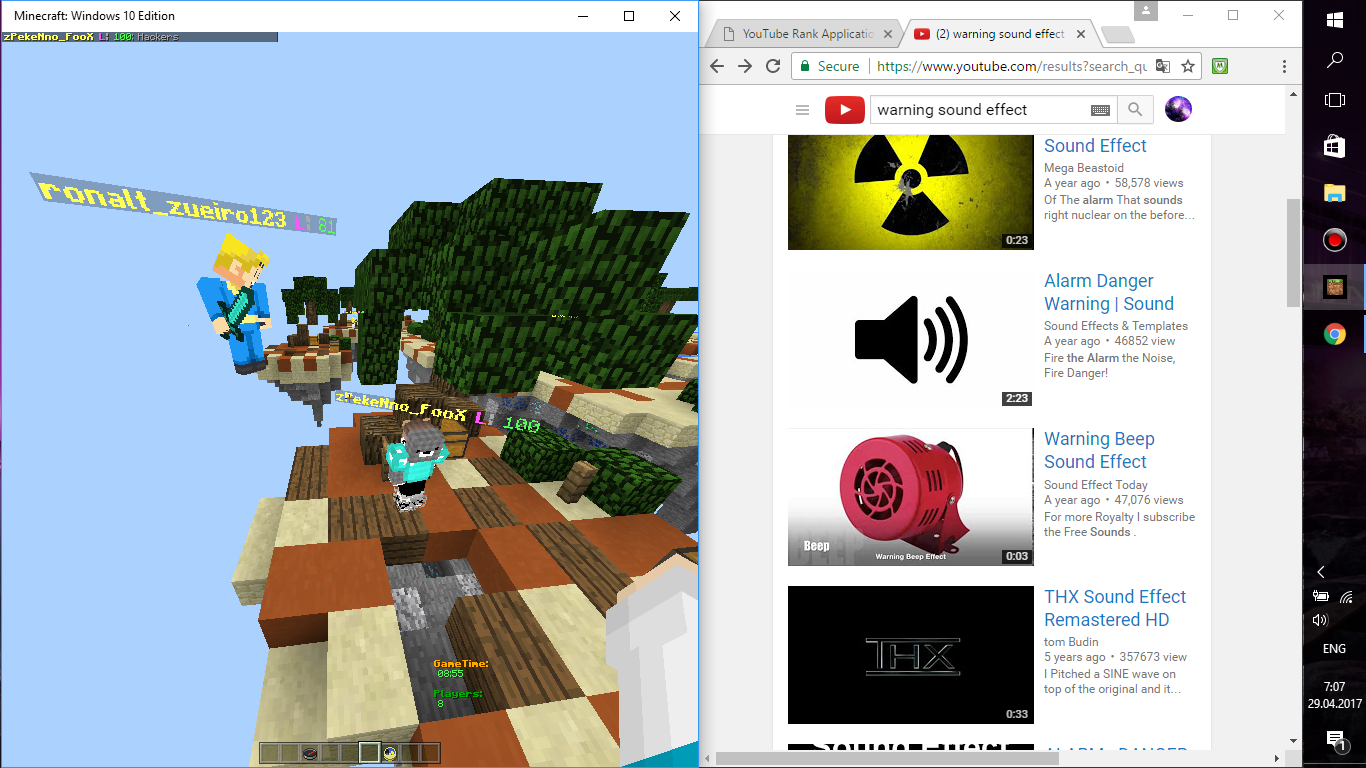This screenshot has width=1366, height=768.
Task: Open File Explorer from taskbar
Action: [1335, 193]
